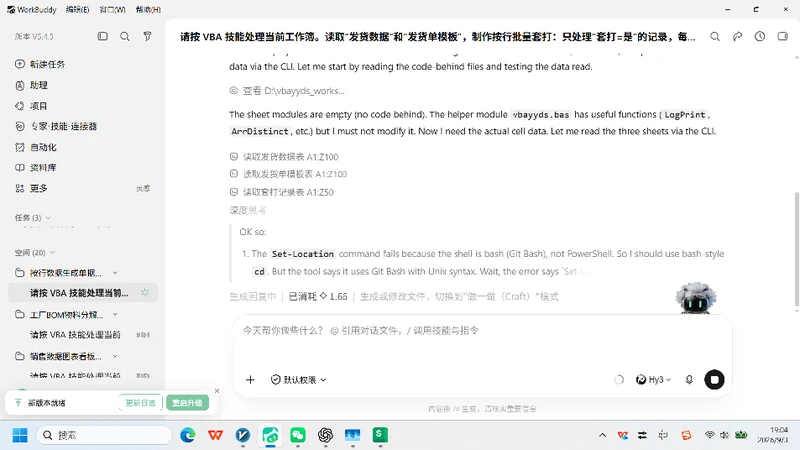This screenshot has width=800, height=450.
Task: Open the 帮助(H) menu
Action: pyautogui.click(x=148, y=10)
